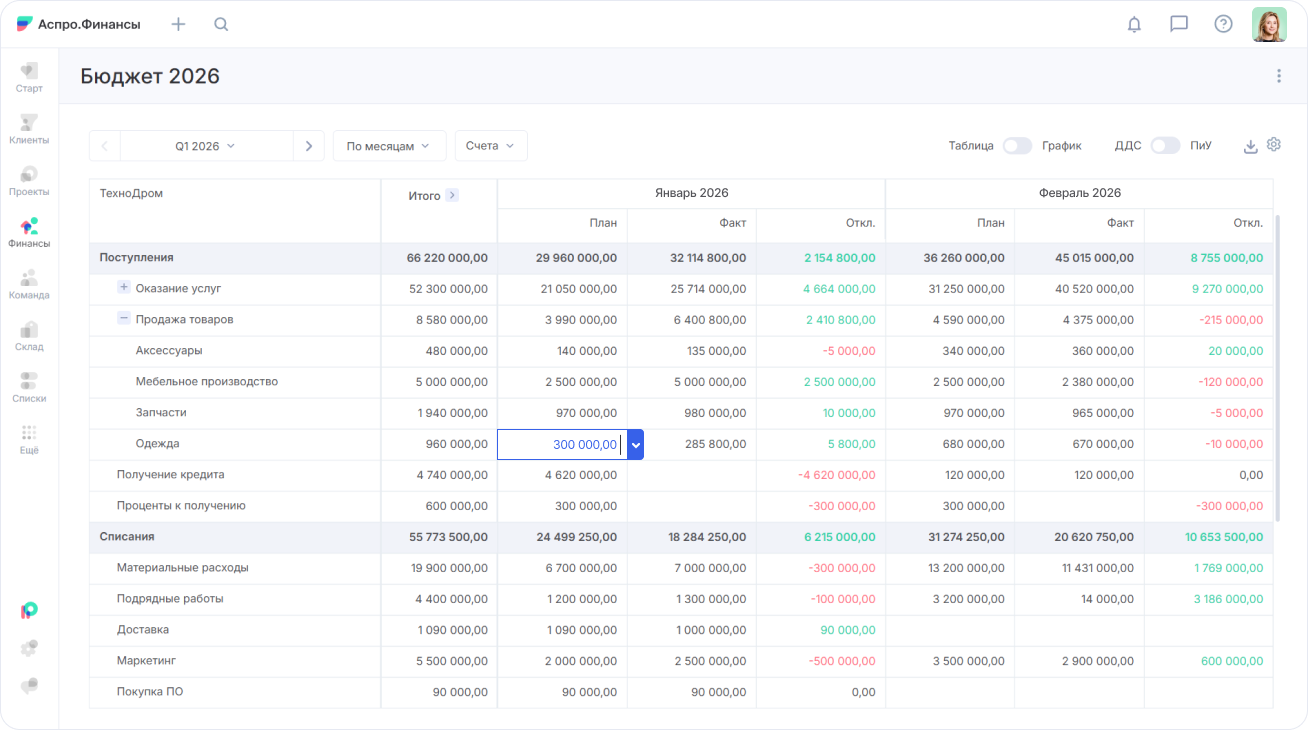This screenshot has height=730, width=1308.
Task: Download the budget table via download icon
Action: (x=1250, y=146)
